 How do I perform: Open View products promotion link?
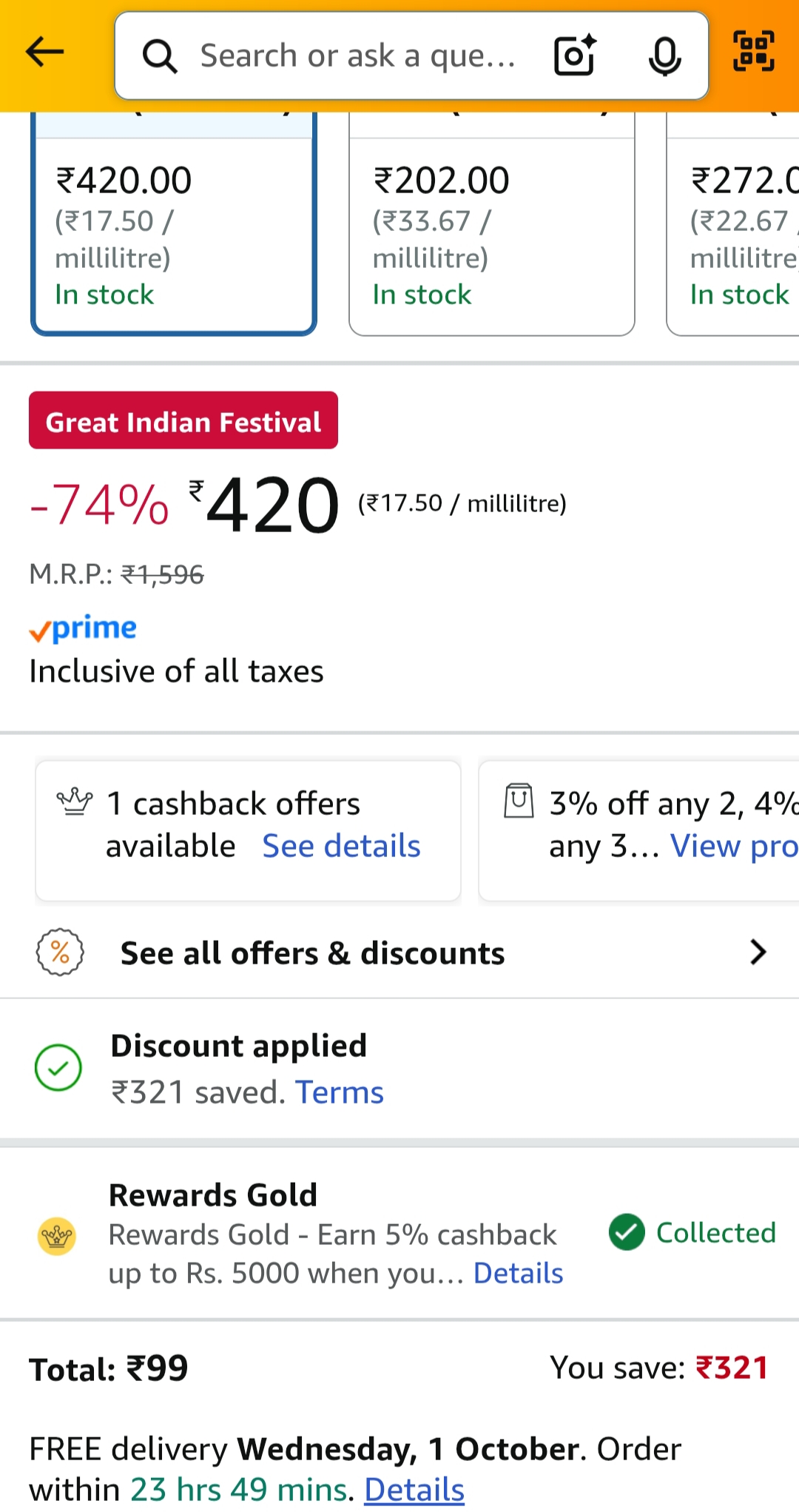coord(733,846)
